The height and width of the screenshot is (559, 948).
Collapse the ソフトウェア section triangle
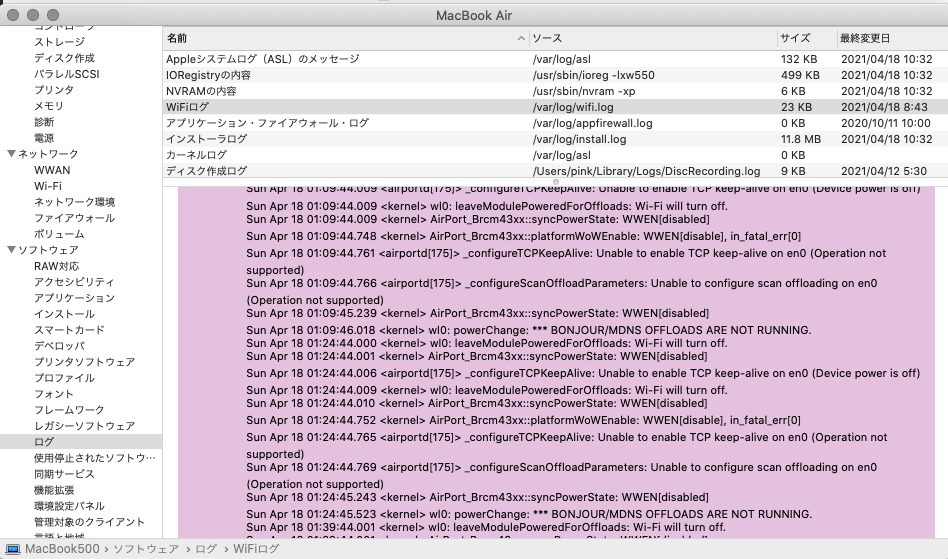click(x=11, y=250)
